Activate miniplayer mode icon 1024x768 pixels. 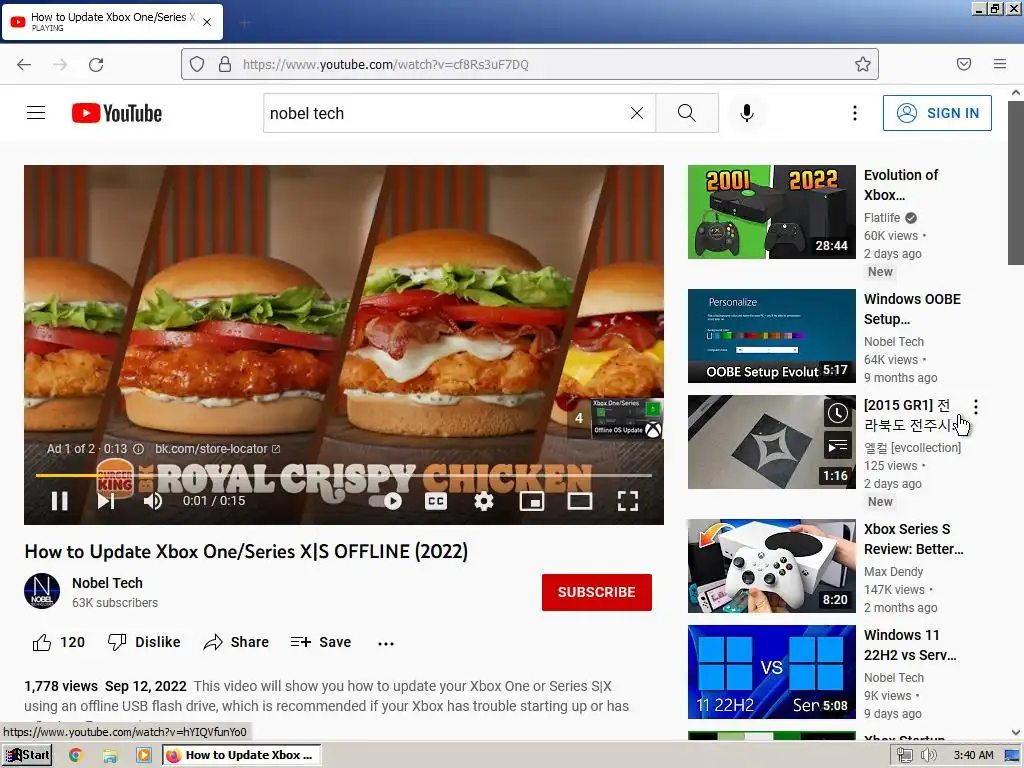532,501
